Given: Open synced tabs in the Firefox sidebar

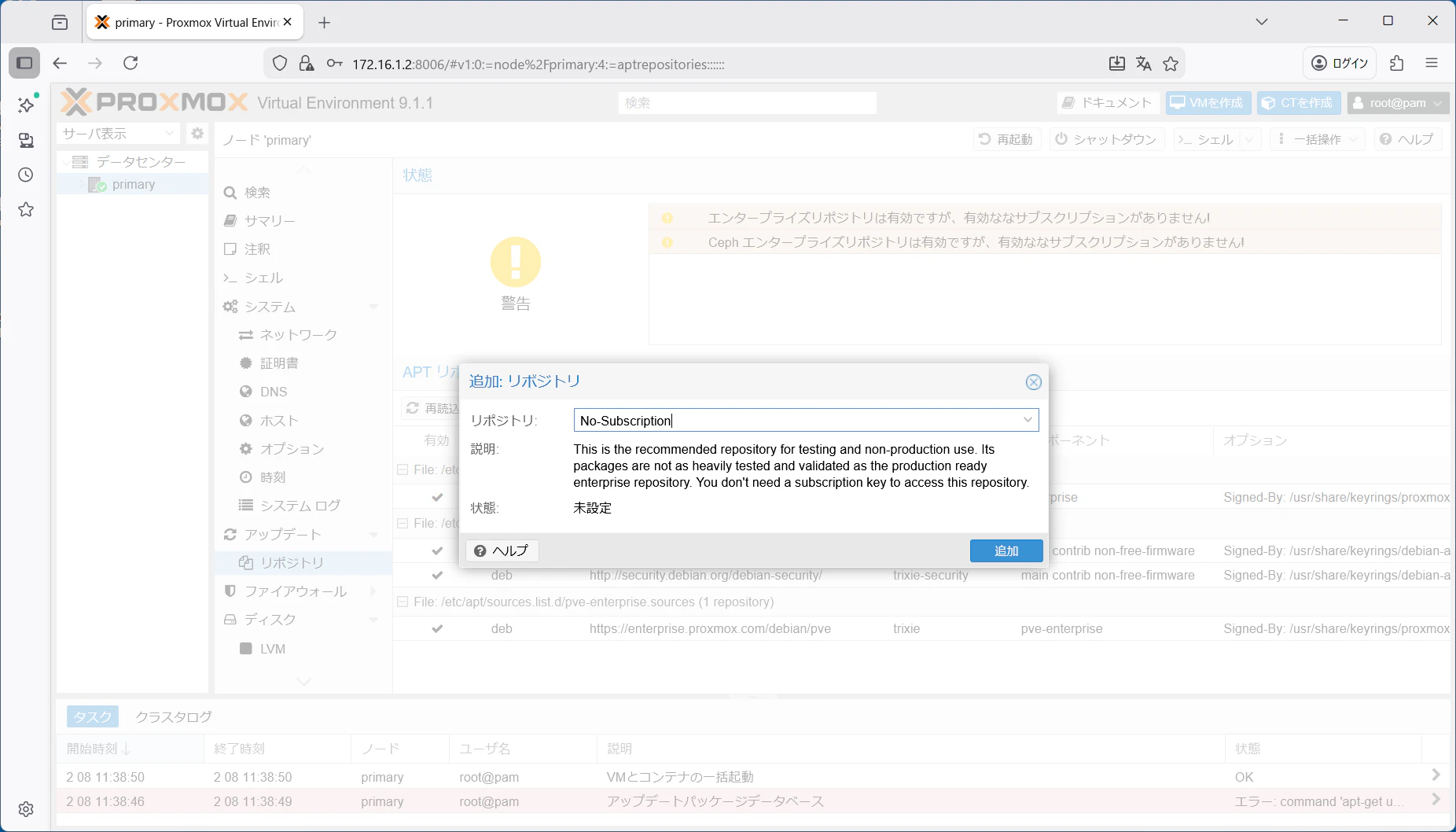Looking at the screenshot, I should point(26,140).
